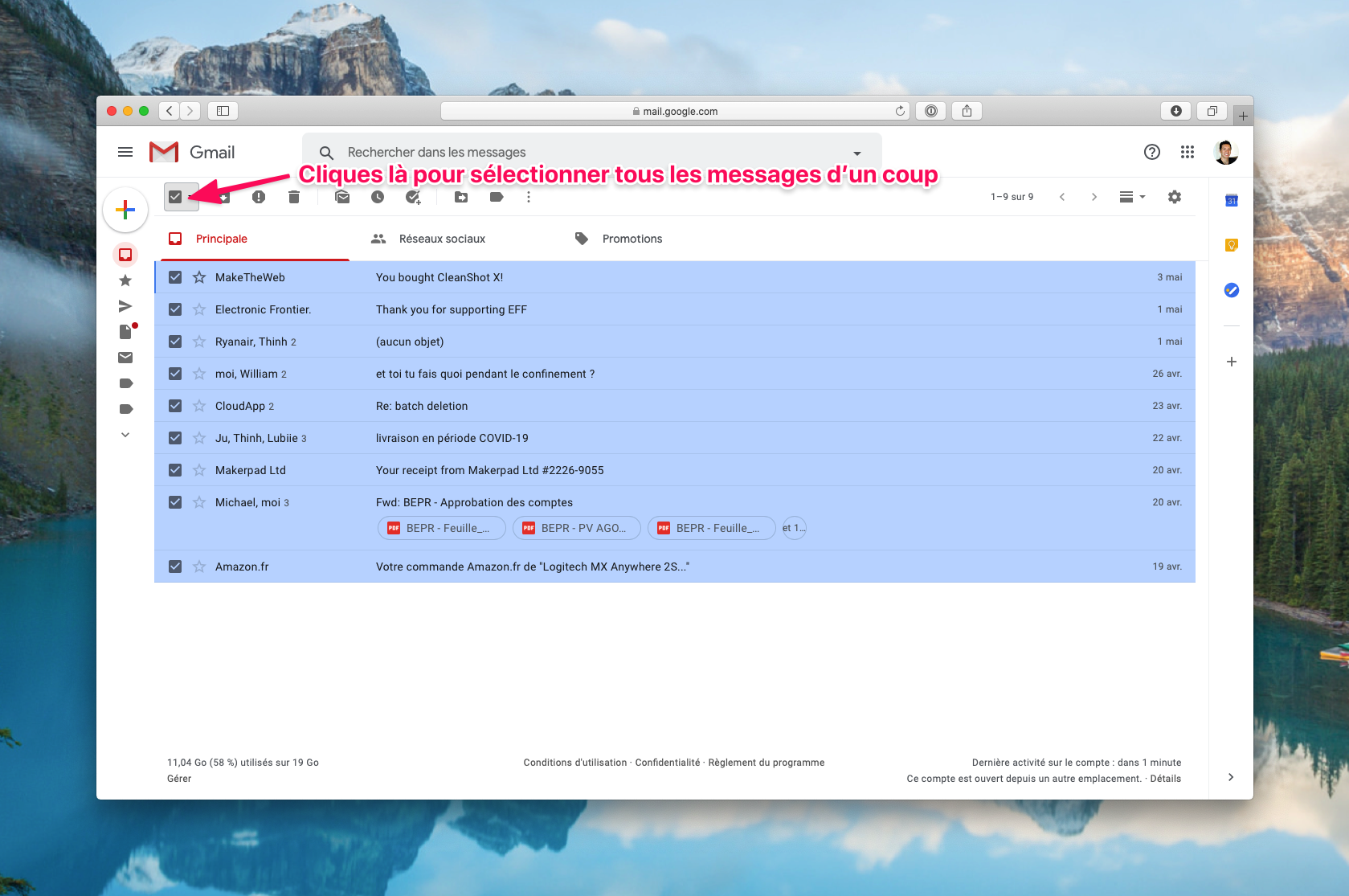Open Drafts in sidebar
Image resolution: width=1349 pixels, height=896 pixels.
coord(125,332)
